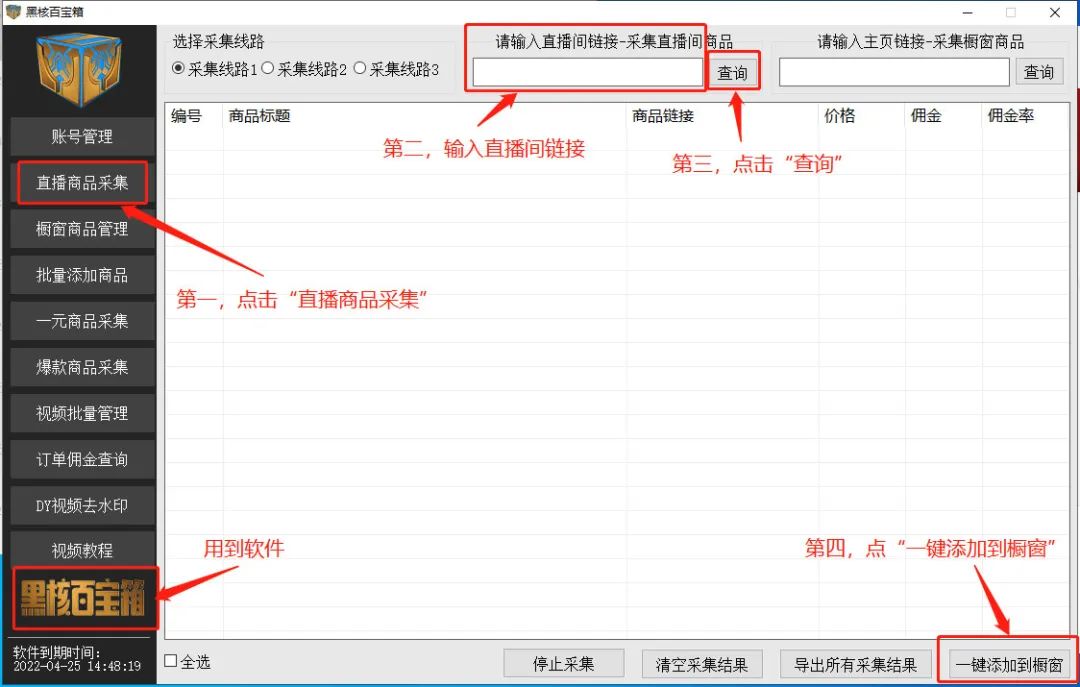The image size is (1080, 687).
Task: Click the treasure box logo icon
Action: tap(80, 70)
